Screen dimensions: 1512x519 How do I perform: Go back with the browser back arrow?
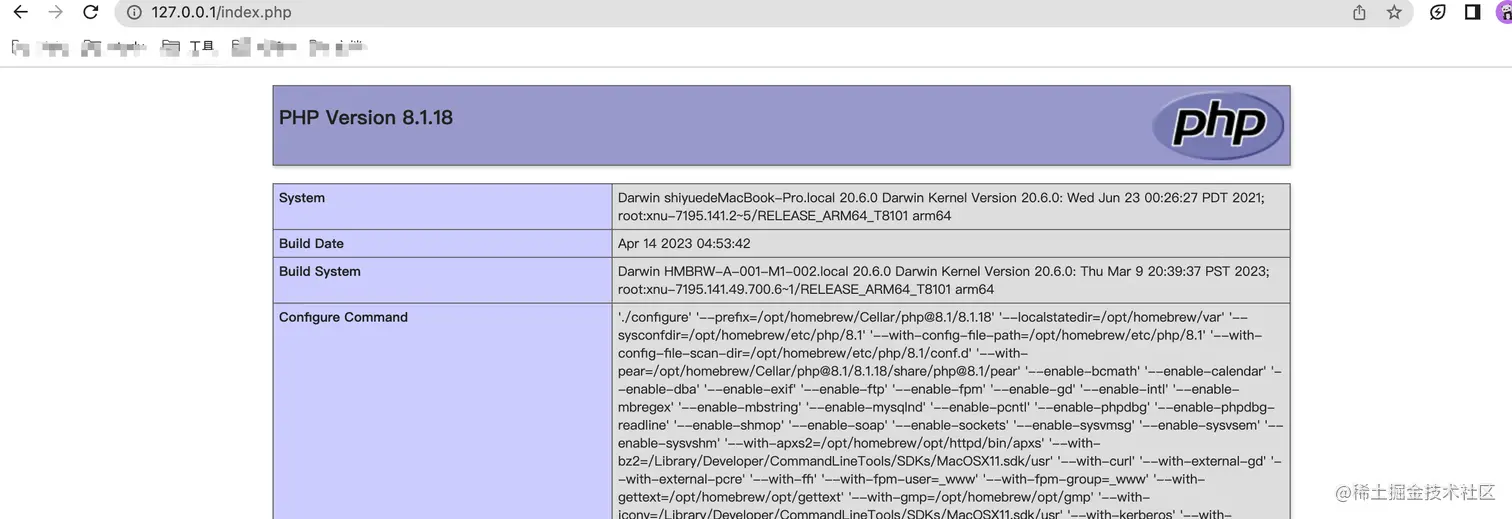[20, 12]
